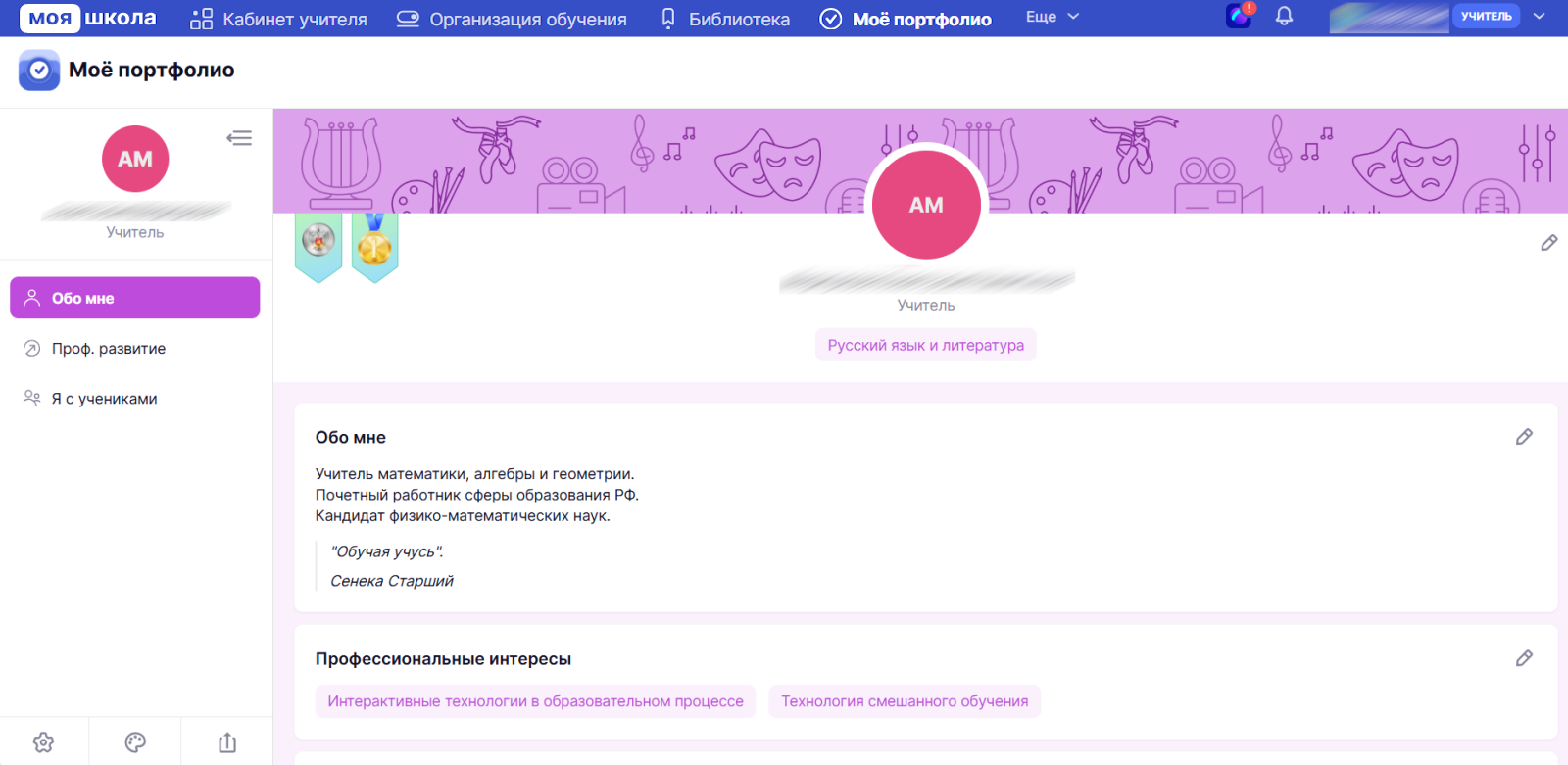
Task: Click the share portfolio icon
Action: coord(227,742)
